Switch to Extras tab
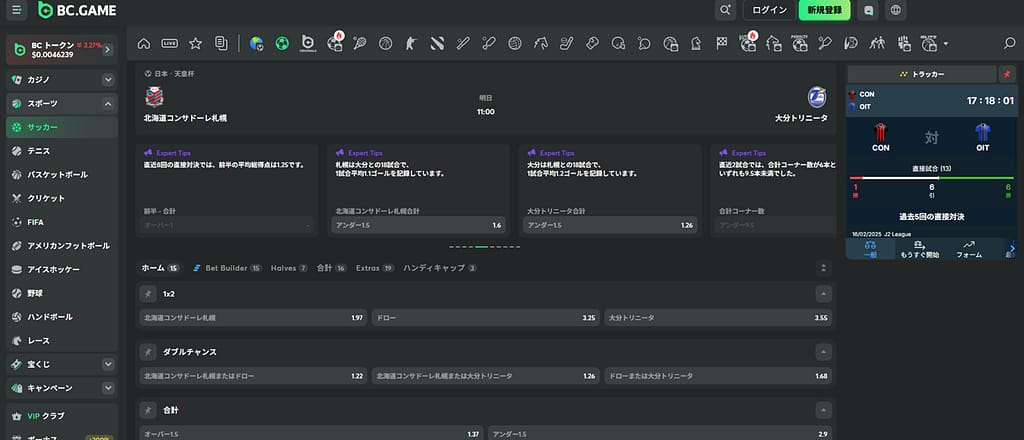The image size is (1024, 440). (375, 268)
